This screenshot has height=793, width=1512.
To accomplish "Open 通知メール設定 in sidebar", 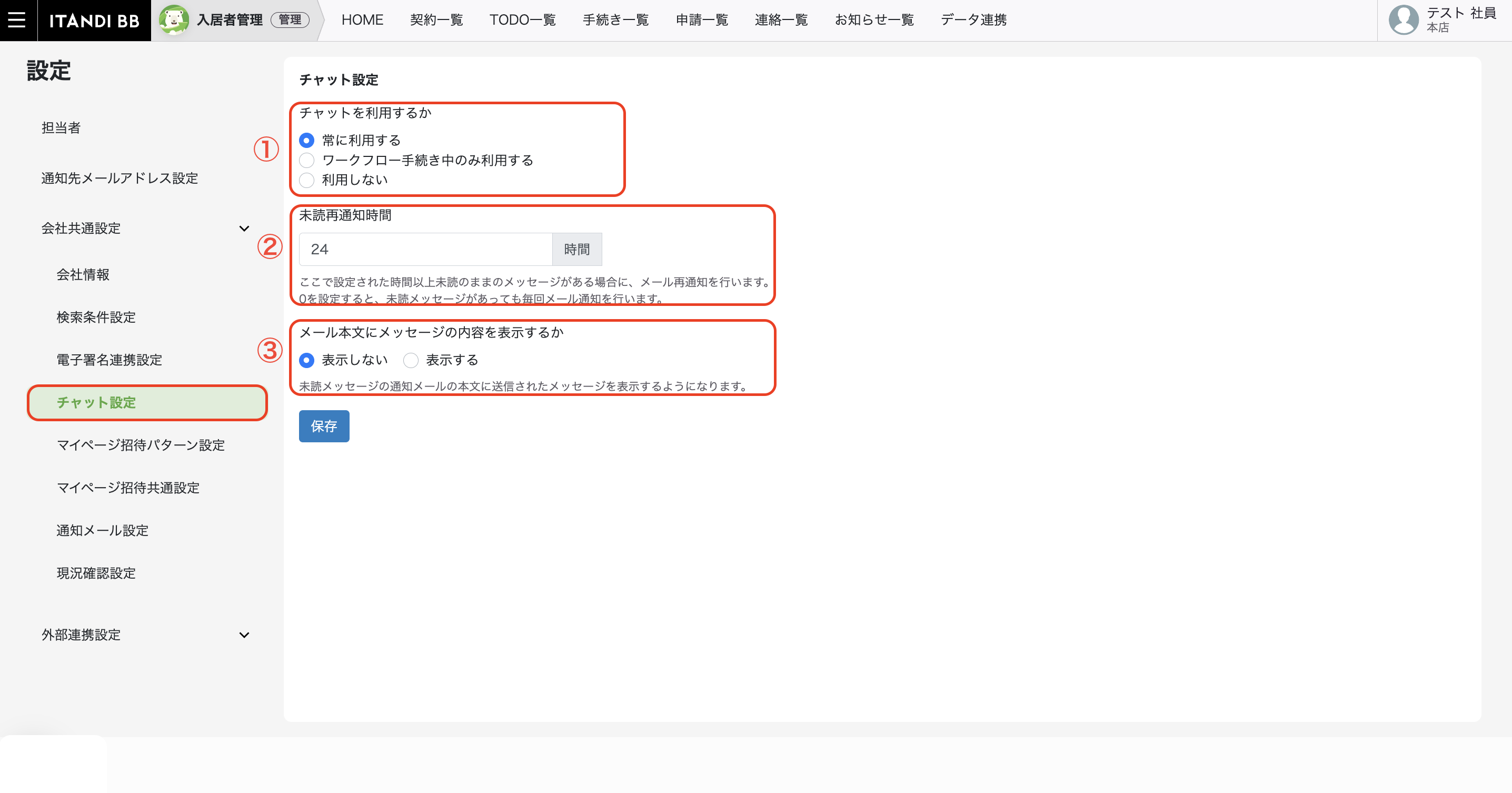I will 103,531.
